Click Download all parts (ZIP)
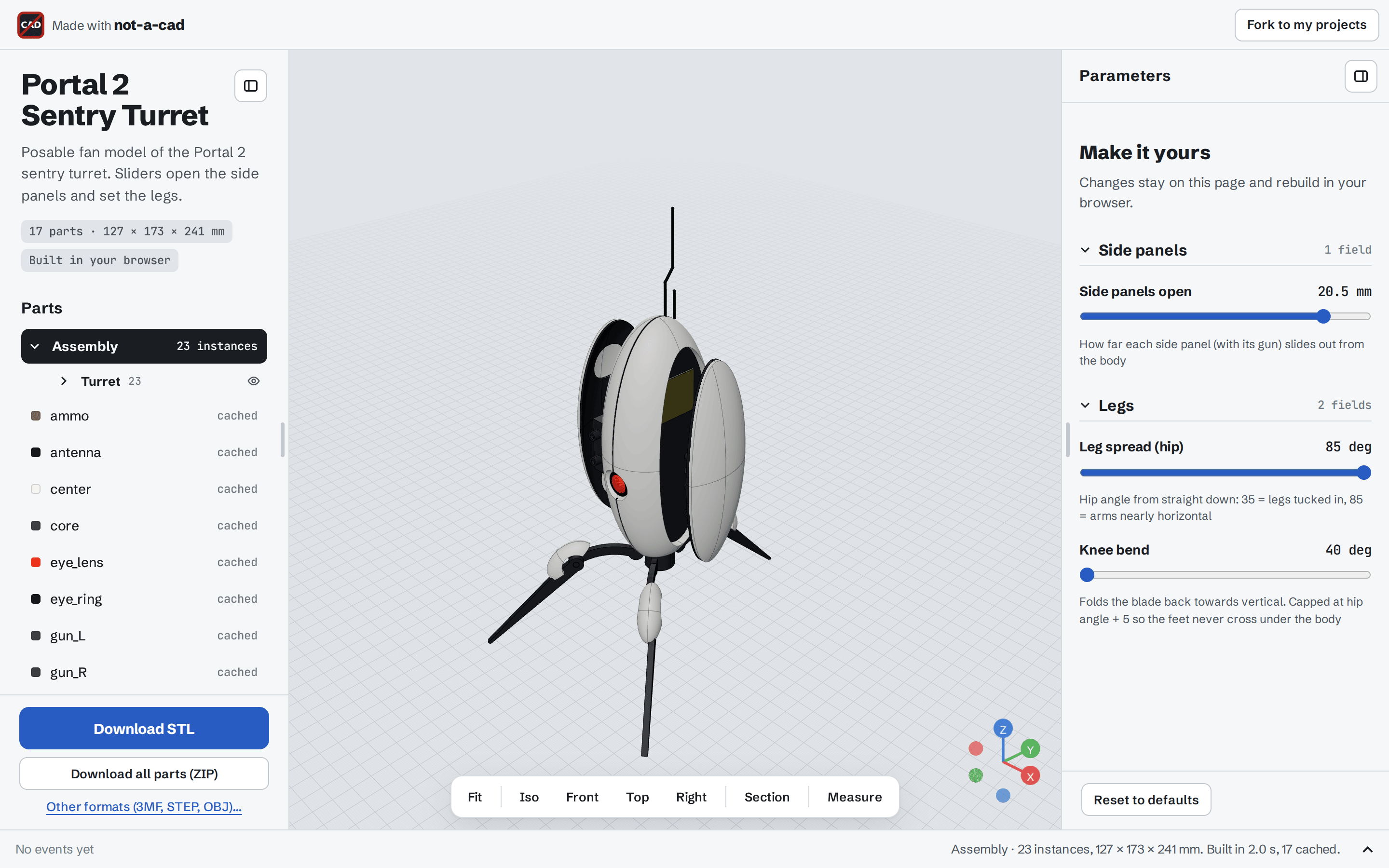Image resolution: width=1389 pixels, height=868 pixels. tap(144, 774)
